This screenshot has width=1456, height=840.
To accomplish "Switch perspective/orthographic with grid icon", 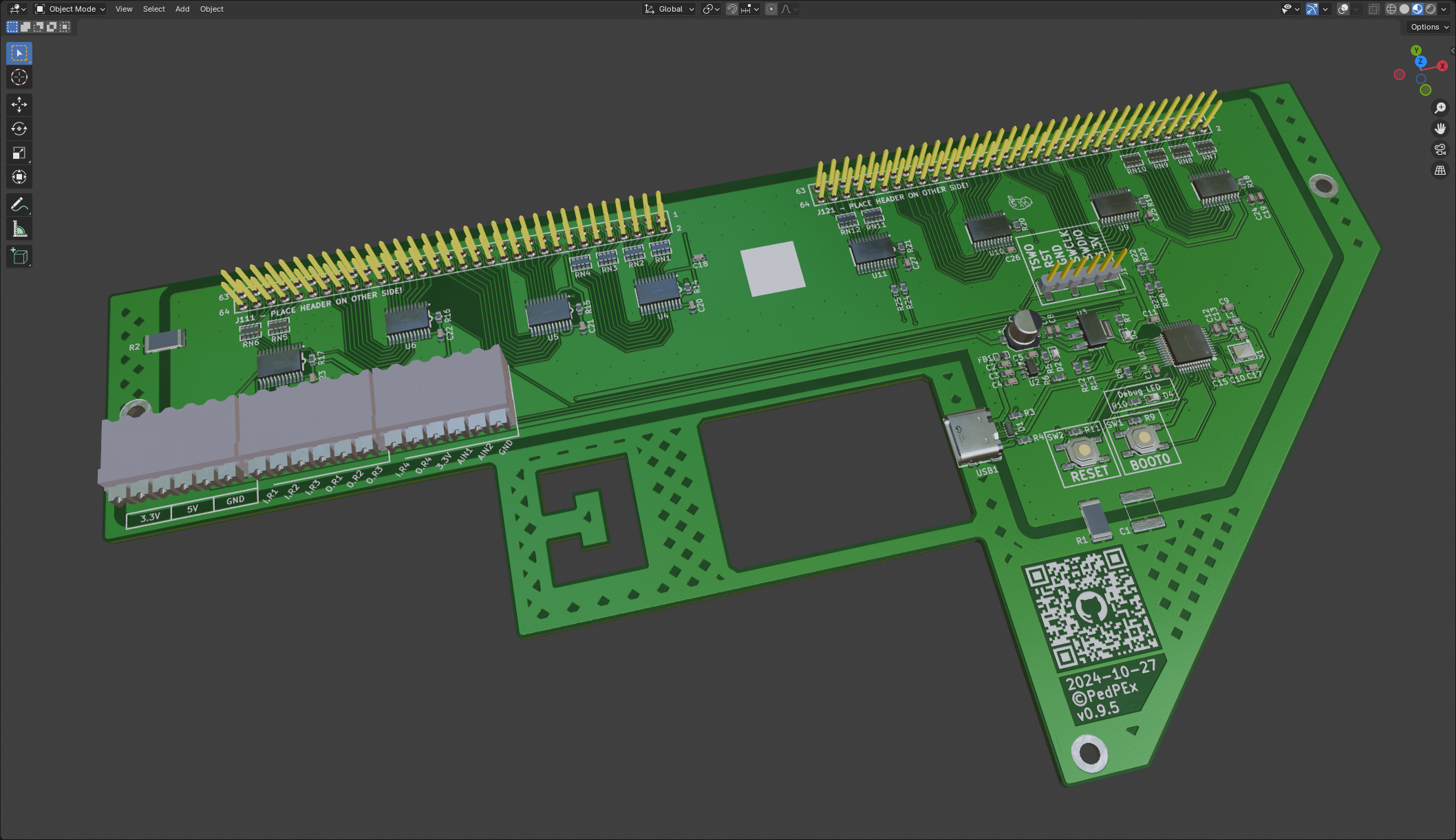I will pos(1439,170).
